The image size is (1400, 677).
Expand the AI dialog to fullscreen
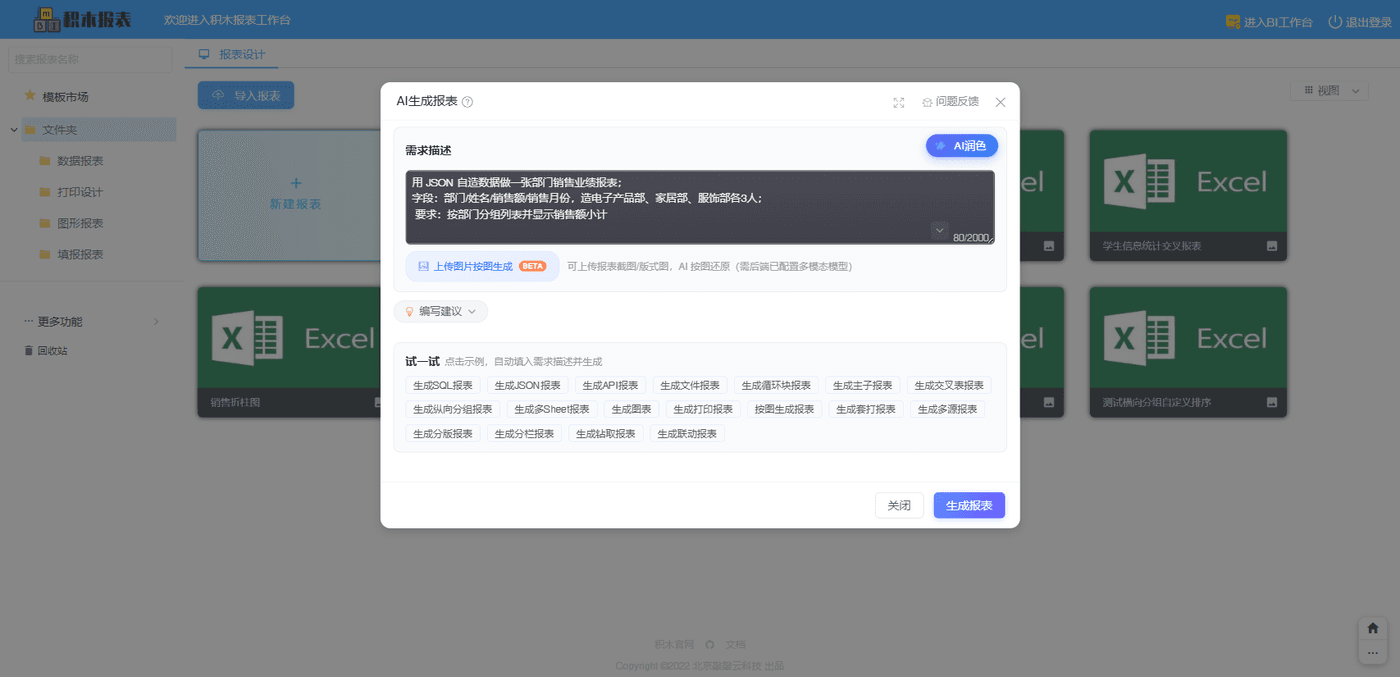click(x=898, y=102)
